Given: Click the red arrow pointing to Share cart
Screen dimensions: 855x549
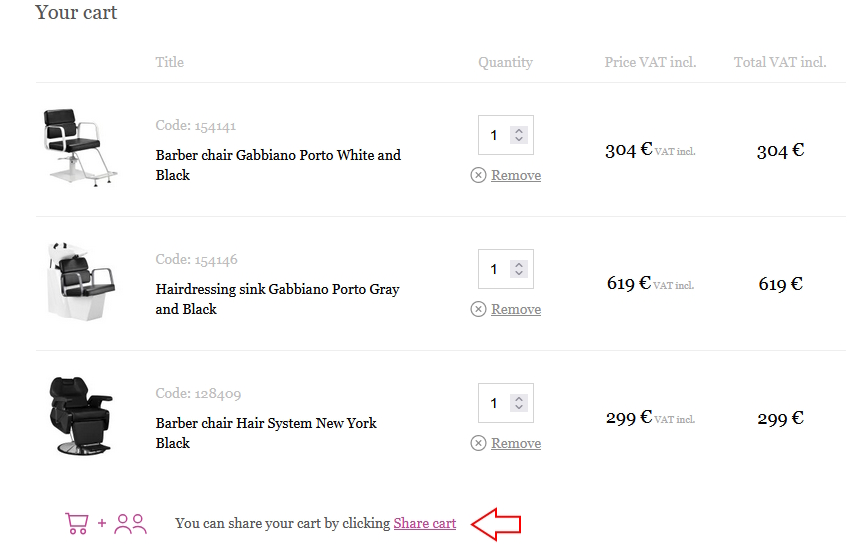Looking at the screenshot, I should [x=496, y=523].
